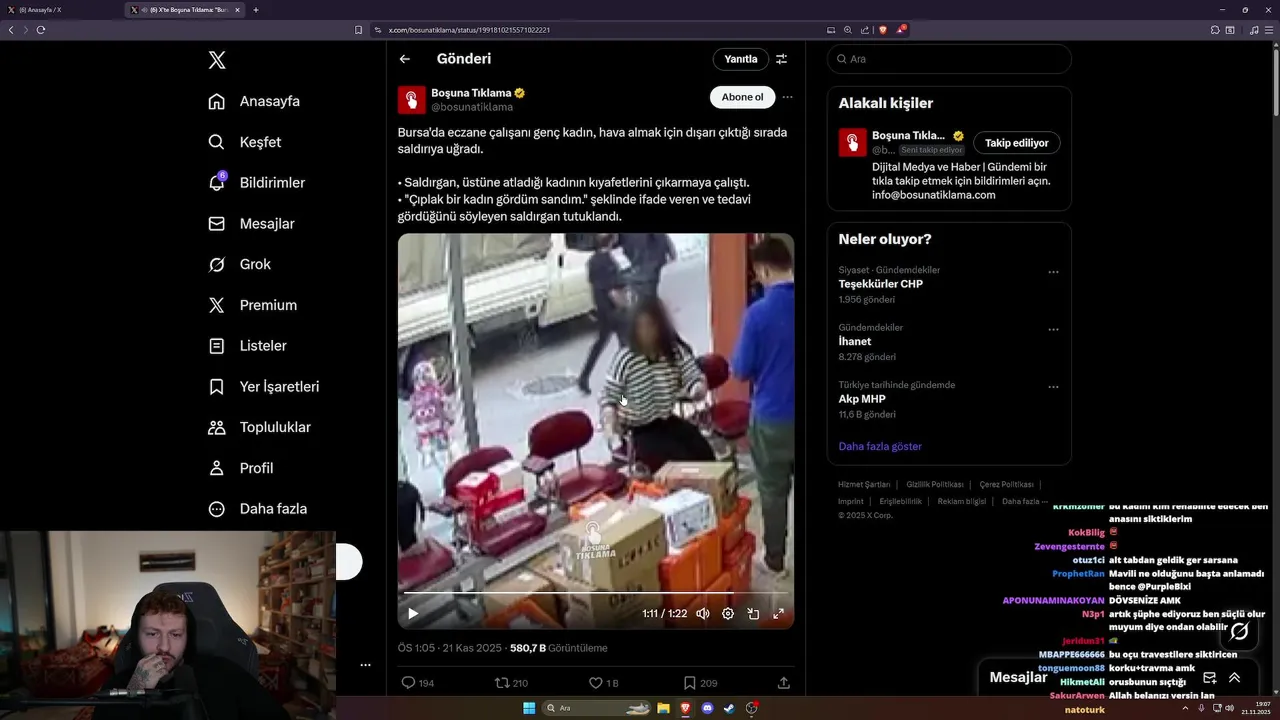Share the post via share icon
Image resolution: width=1280 pixels, height=720 pixels.
pyautogui.click(x=784, y=683)
